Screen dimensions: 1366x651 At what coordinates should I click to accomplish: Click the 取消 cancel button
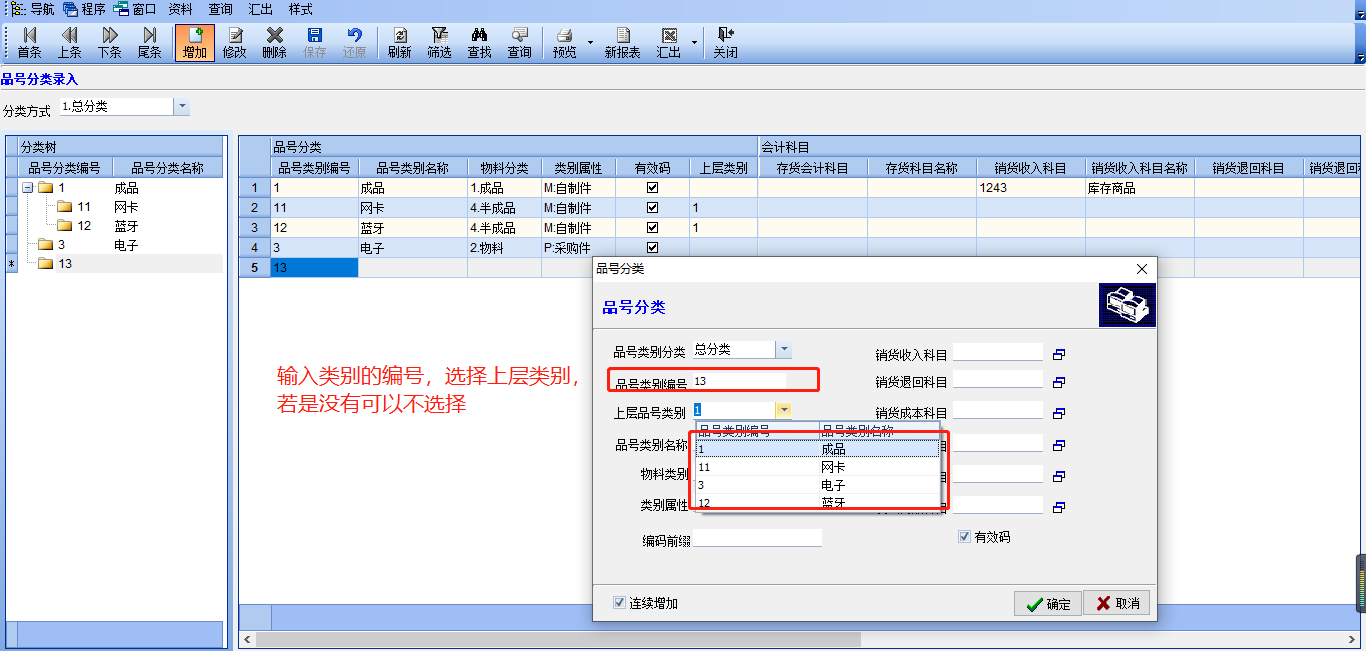[1117, 603]
